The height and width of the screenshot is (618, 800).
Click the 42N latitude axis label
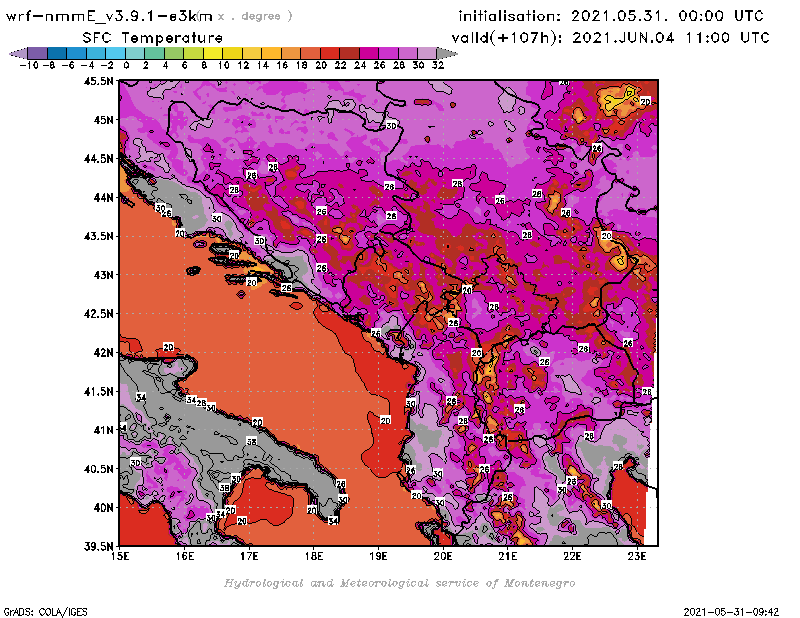(x=102, y=352)
